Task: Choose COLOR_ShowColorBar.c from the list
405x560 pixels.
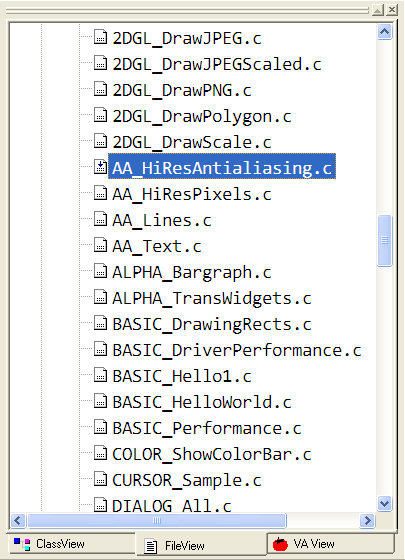Action: click(x=212, y=454)
